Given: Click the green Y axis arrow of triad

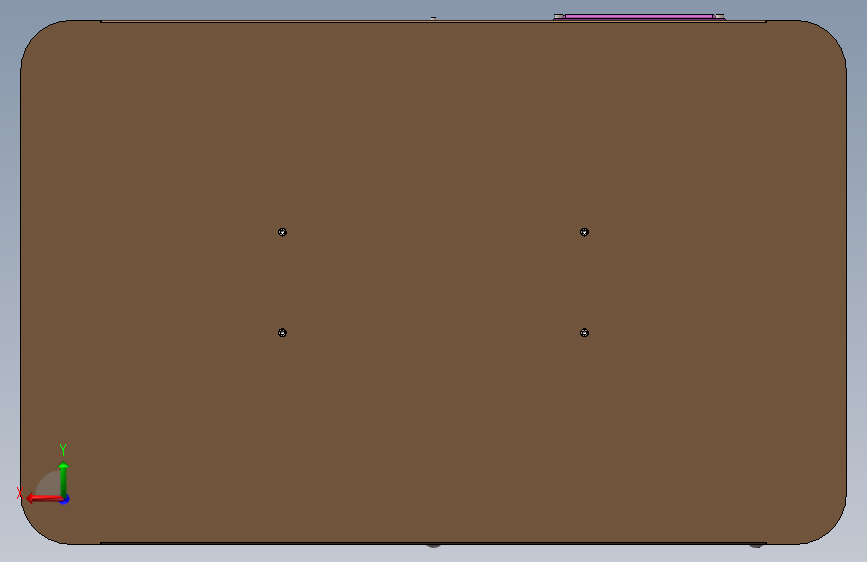Looking at the screenshot, I should (x=64, y=478).
